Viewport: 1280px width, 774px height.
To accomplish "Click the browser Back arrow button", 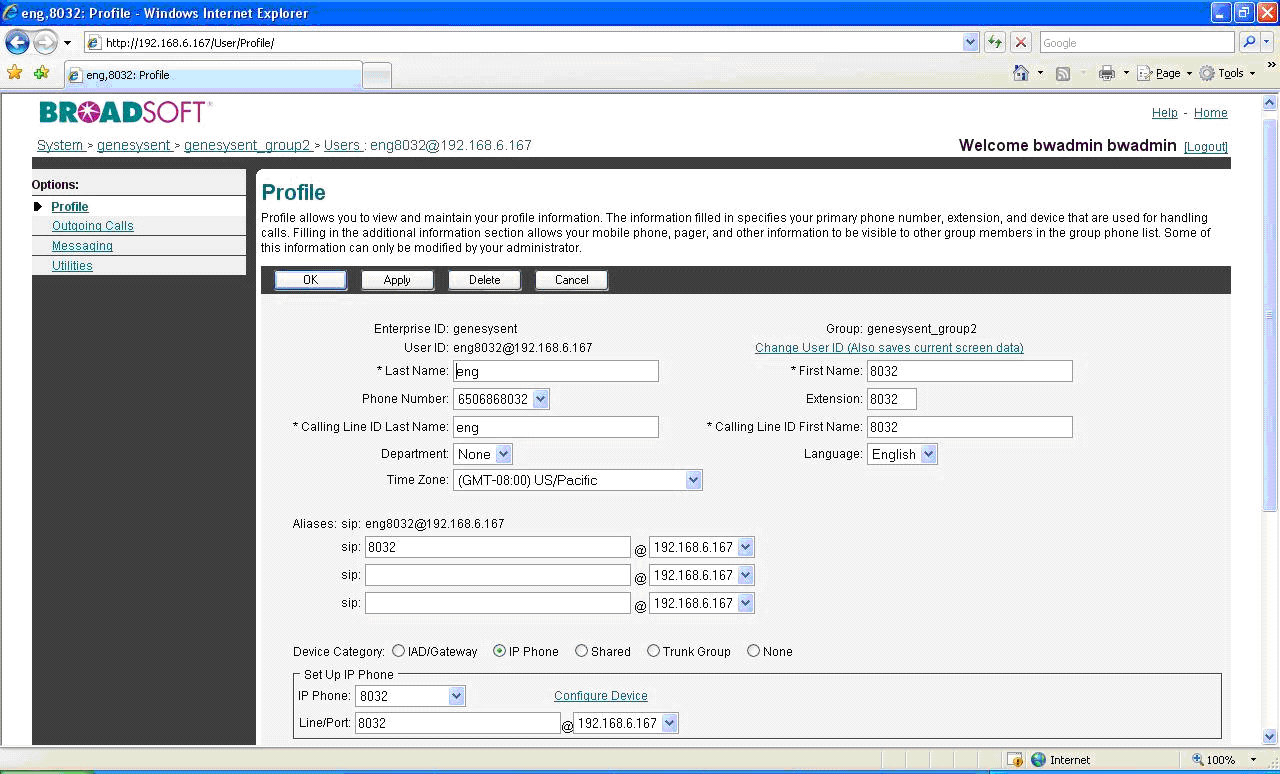I will click(x=17, y=42).
